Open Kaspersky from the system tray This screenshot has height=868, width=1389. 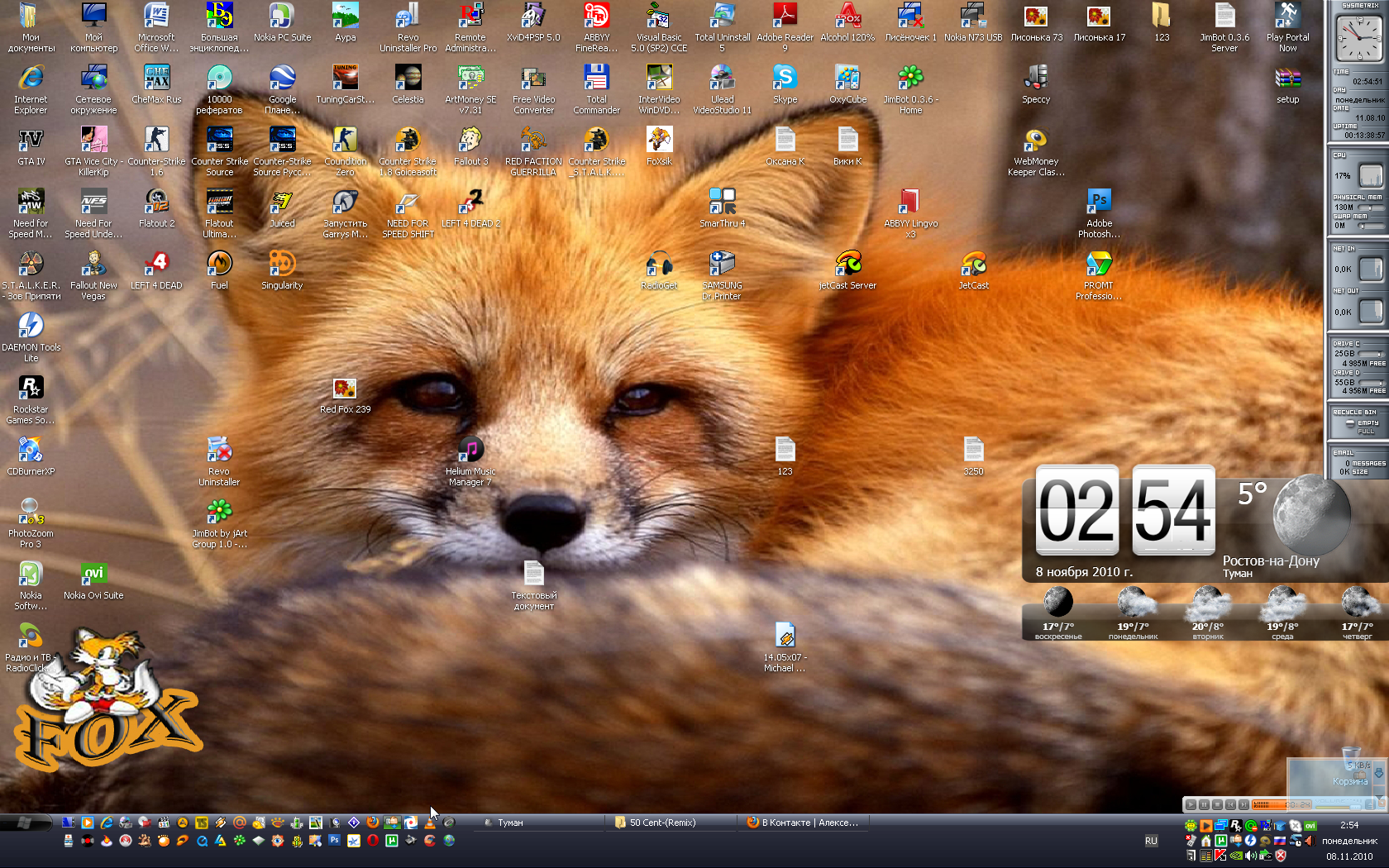click(x=1220, y=856)
